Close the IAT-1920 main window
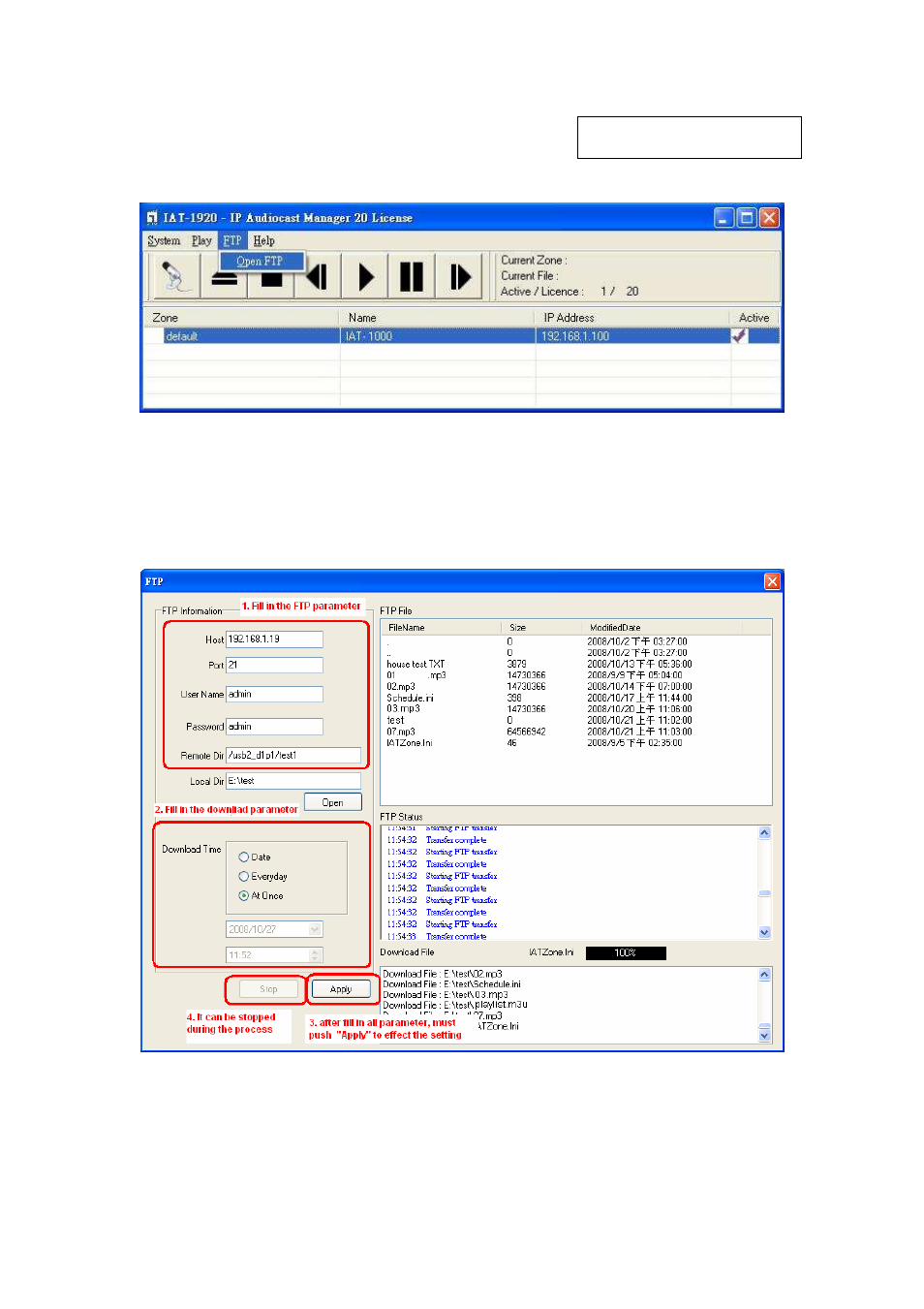 pos(769,218)
